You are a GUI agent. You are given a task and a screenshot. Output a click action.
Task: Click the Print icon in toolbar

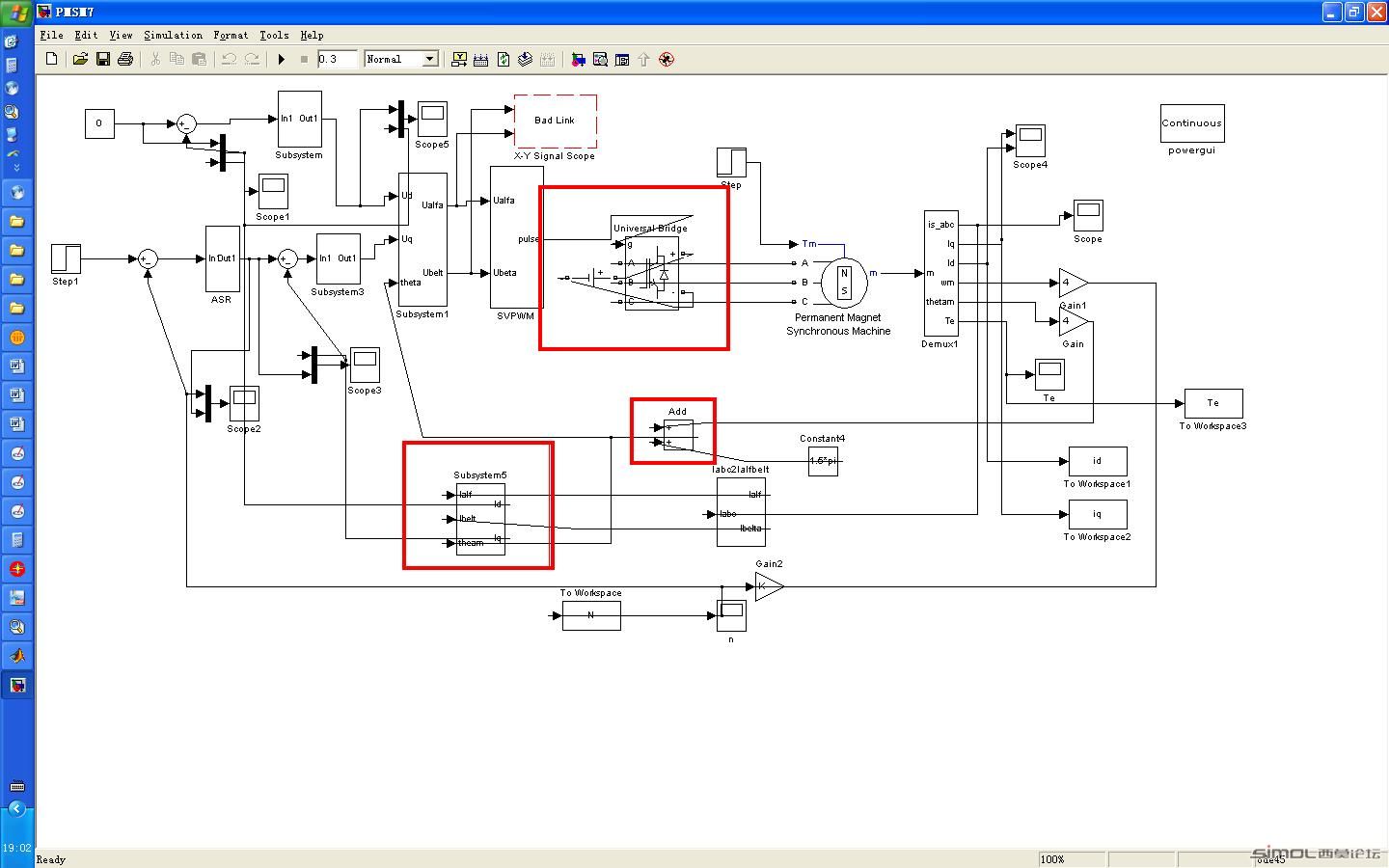[125, 59]
